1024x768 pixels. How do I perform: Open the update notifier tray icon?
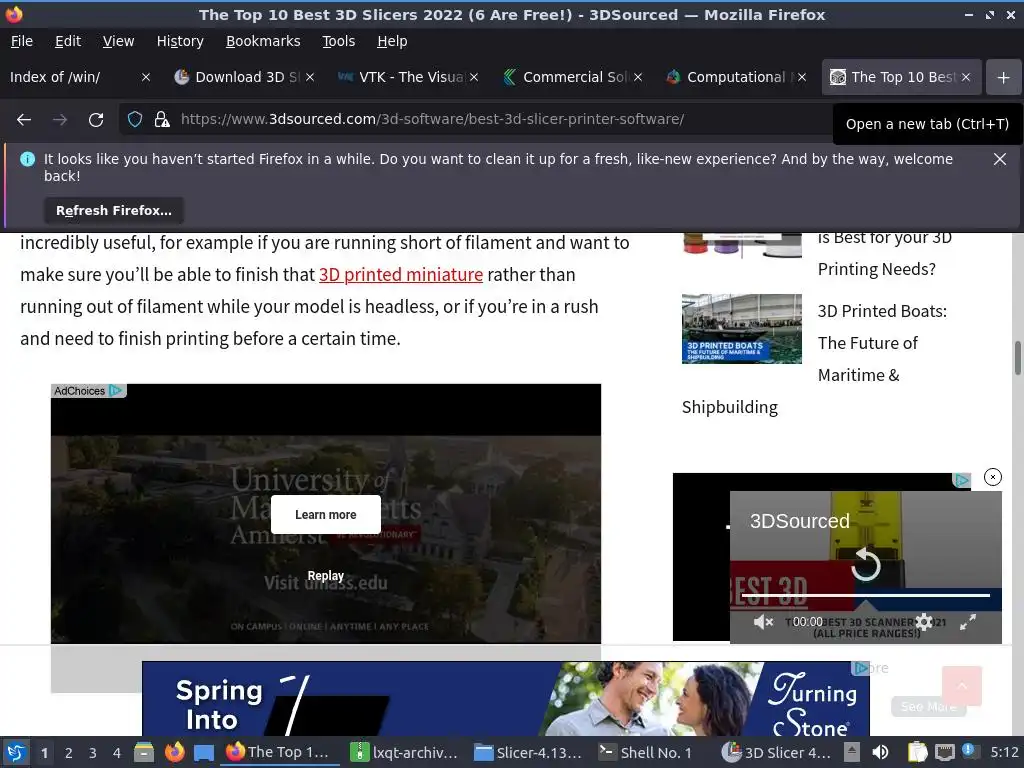coord(970,751)
